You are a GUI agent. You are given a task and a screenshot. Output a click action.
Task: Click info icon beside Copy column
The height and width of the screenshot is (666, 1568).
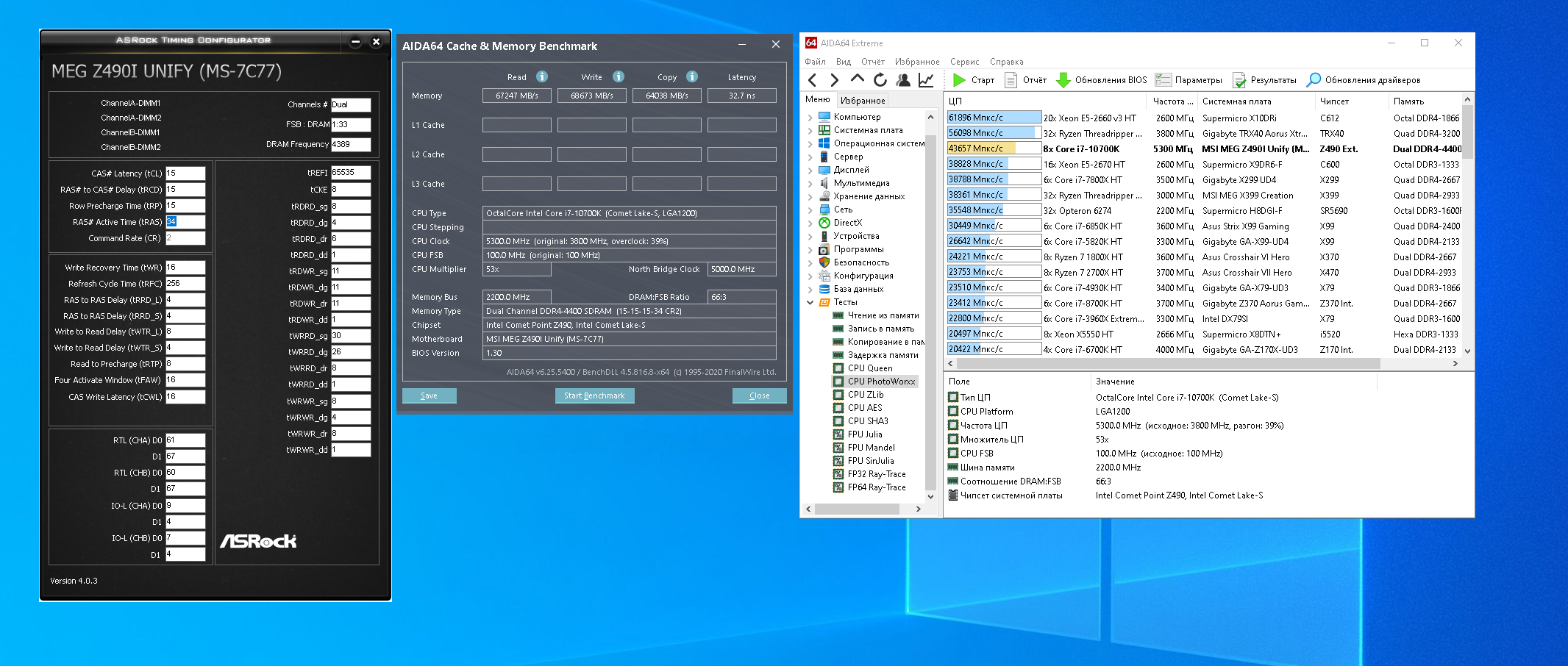[692, 76]
